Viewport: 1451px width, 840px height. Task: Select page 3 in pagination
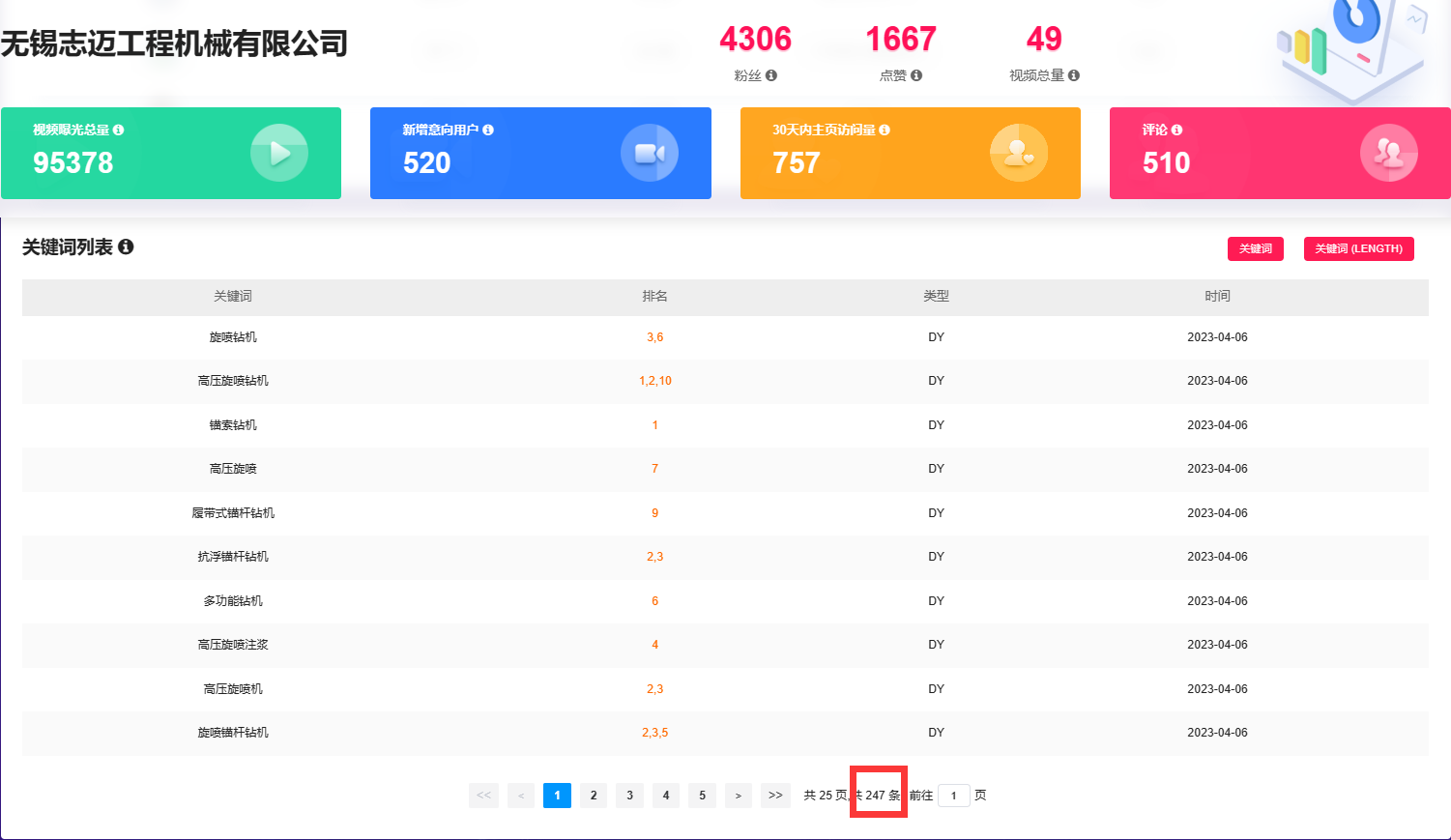pyautogui.click(x=629, y=796)
